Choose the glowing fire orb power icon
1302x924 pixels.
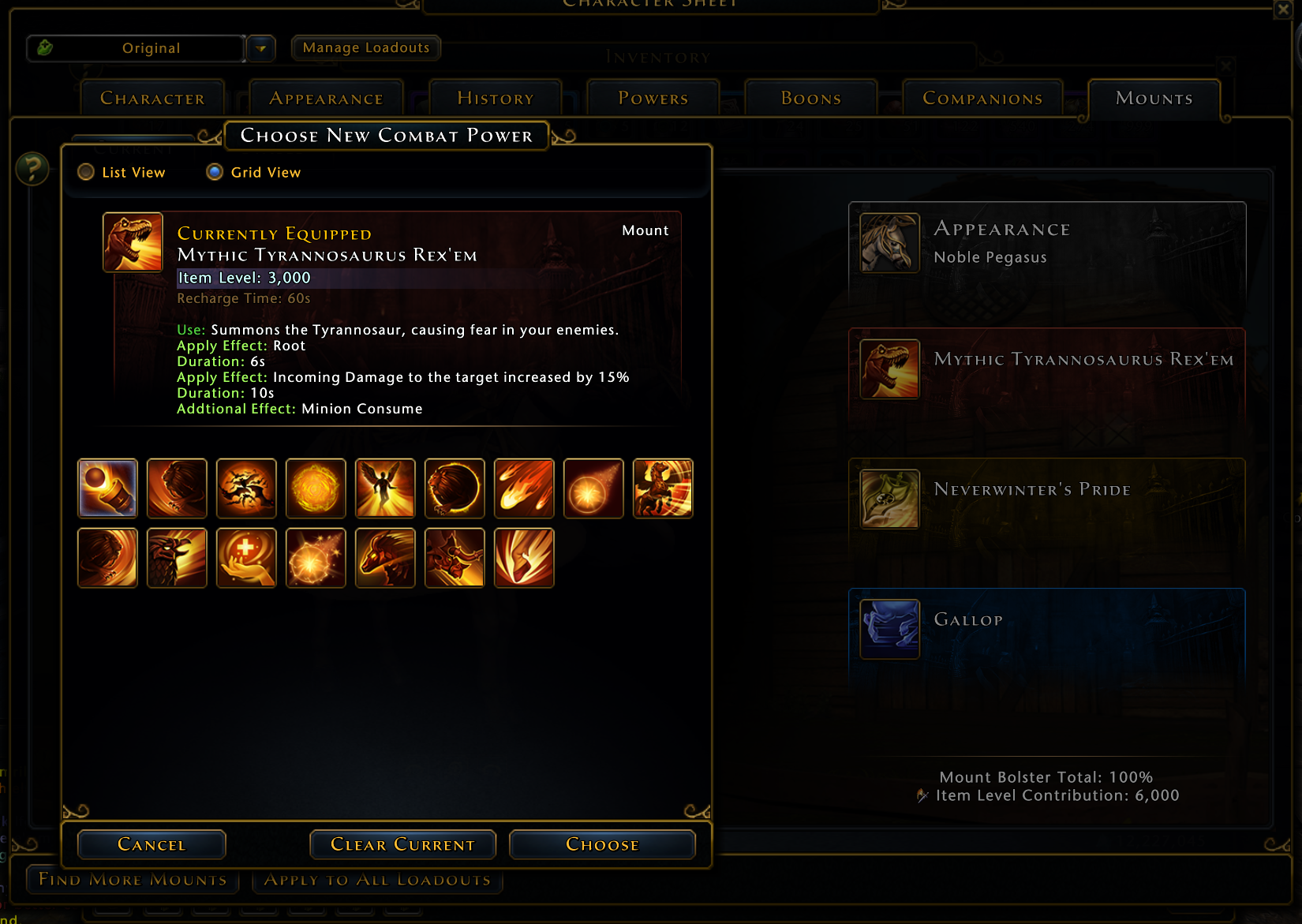pos(316,488)
